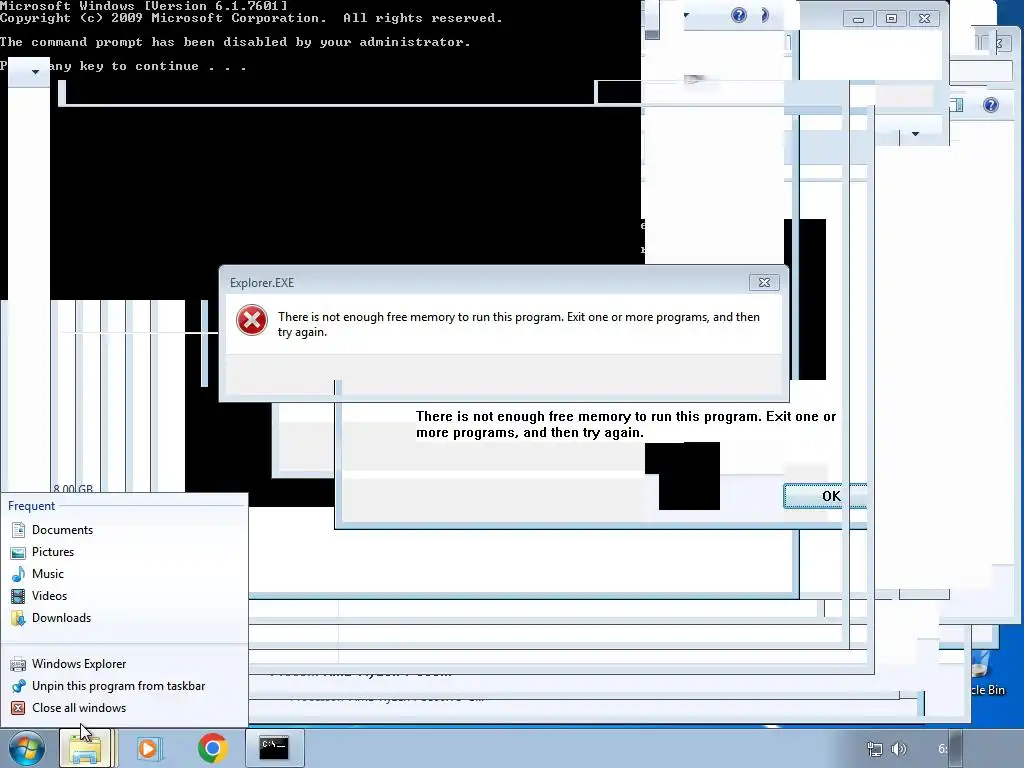Click the Windows Explorer jump list icon

pos(18,664)
